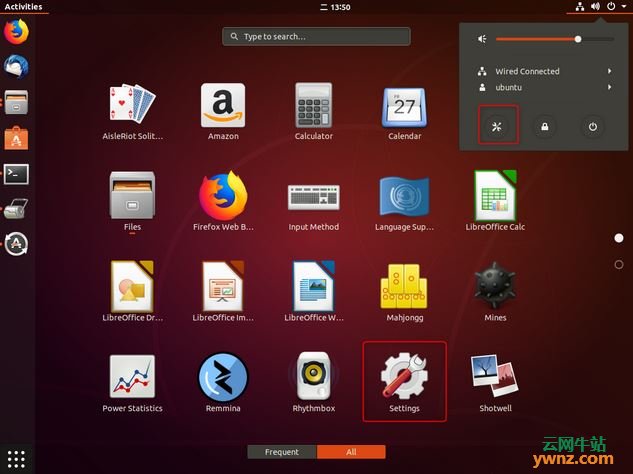Launch the Remmina remote desktop client
Image resolution: width=633 pixels, height=474 pixels.
click(x=223, y=382)
